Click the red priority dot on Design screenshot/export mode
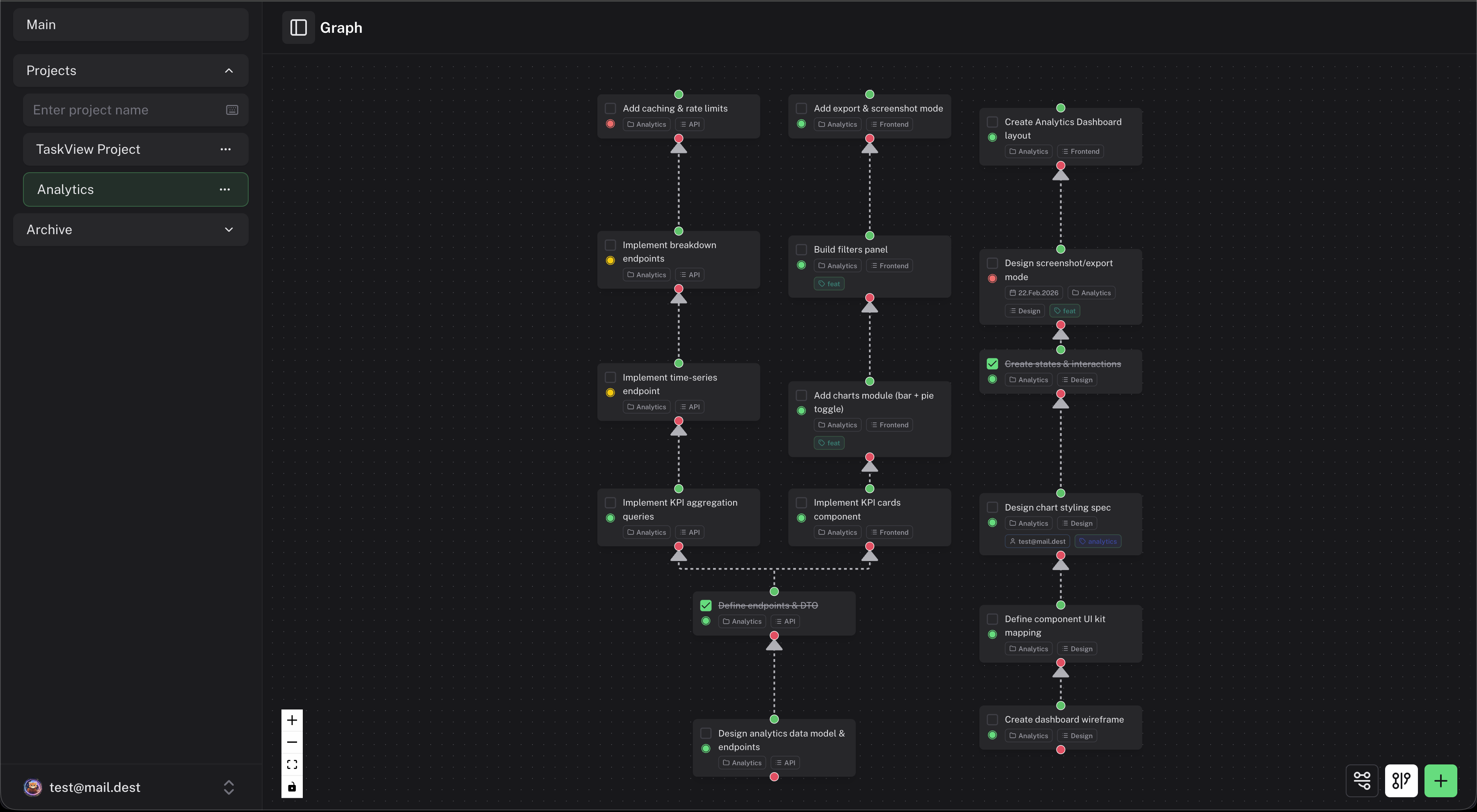1477x812 pixels. (x=992, y=278)
